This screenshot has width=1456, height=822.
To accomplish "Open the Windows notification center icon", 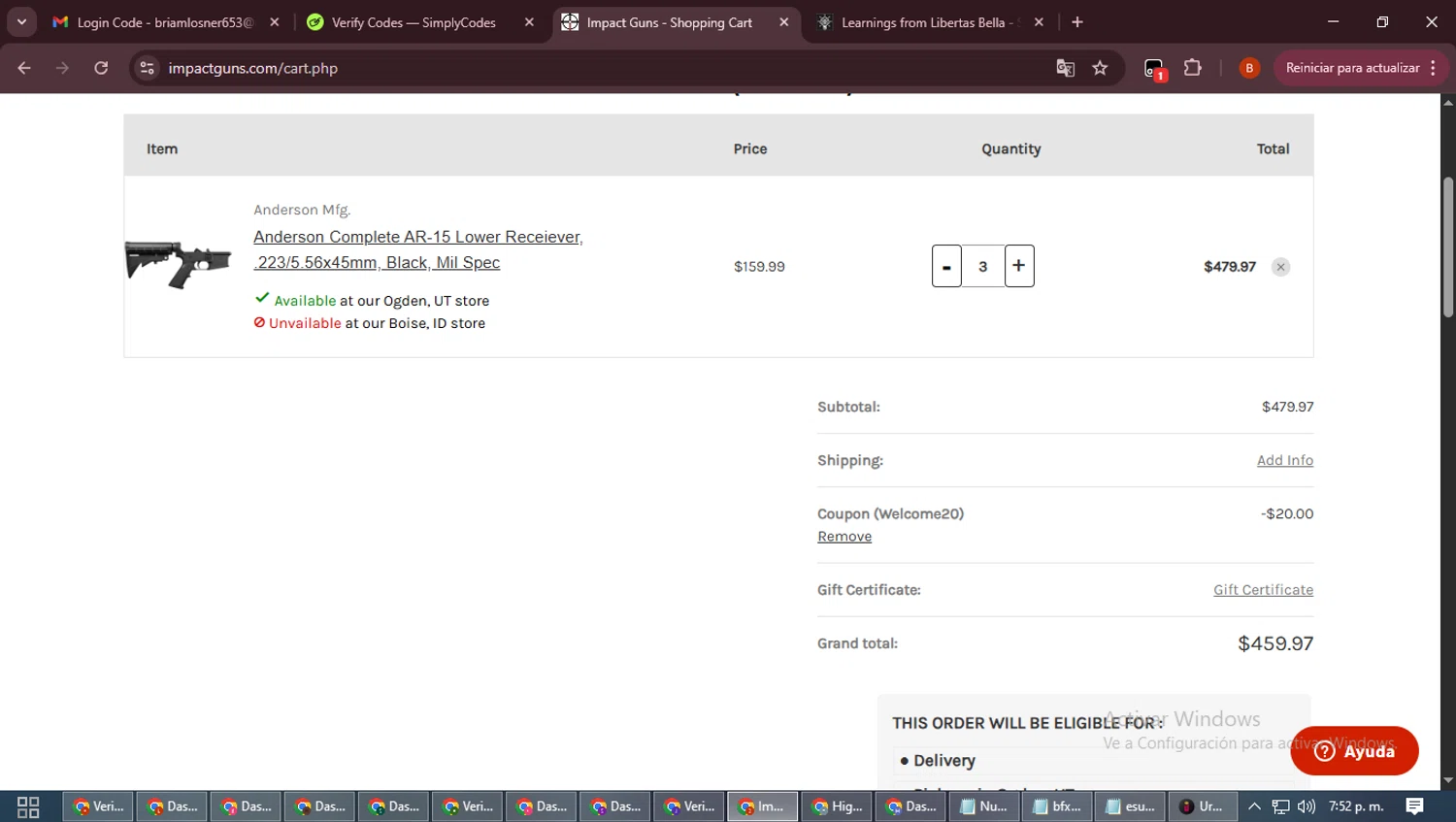I will 1415,806.
